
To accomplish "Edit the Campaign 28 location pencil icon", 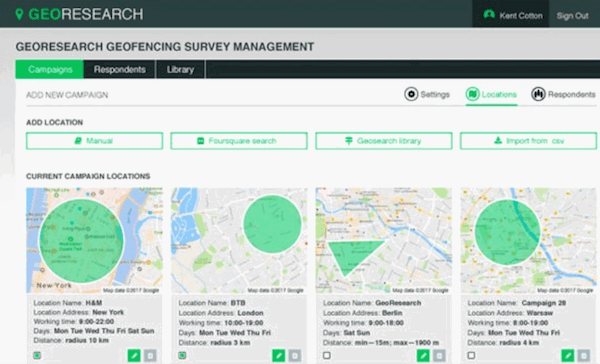I will (568, 356).
